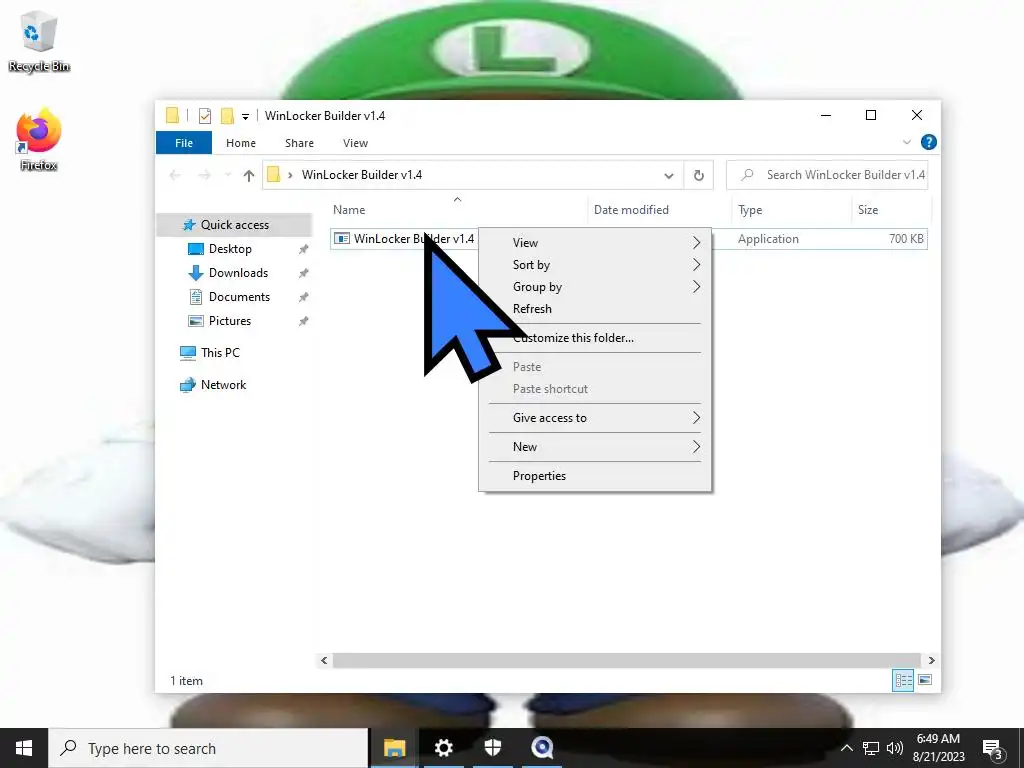Open the volume speaker tray icon
This screenshot has width=1024, height=768.
(x=894, y=748)
